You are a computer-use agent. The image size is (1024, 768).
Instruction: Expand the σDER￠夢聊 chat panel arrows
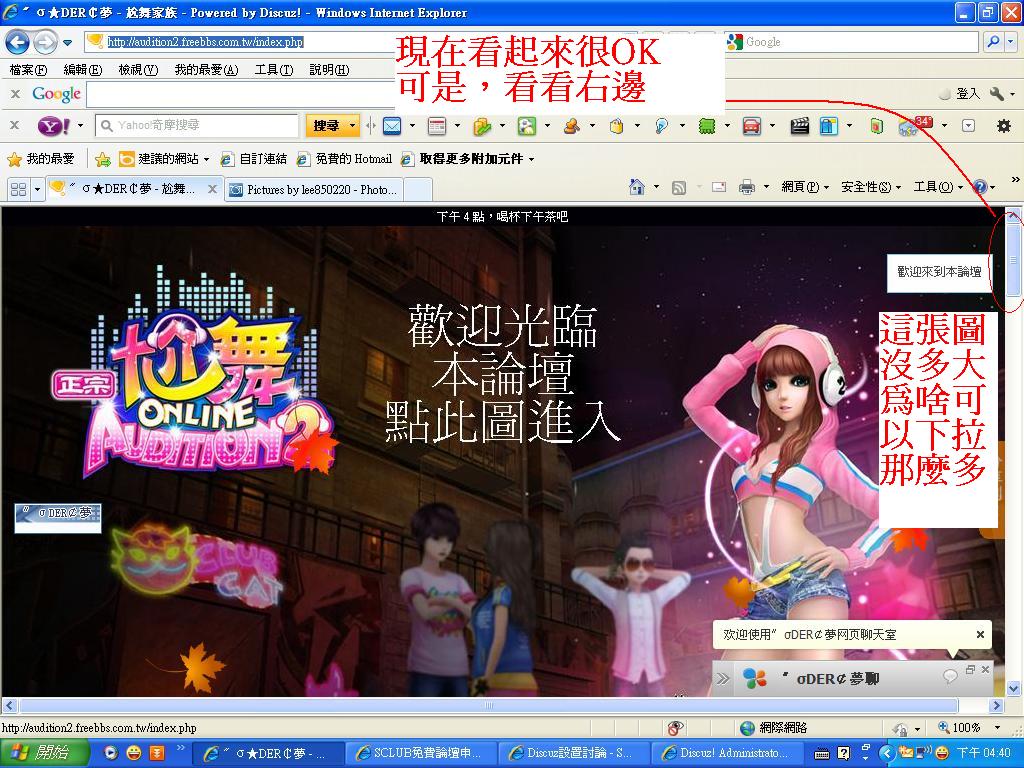pyautogui.click(x=722, y=679)
